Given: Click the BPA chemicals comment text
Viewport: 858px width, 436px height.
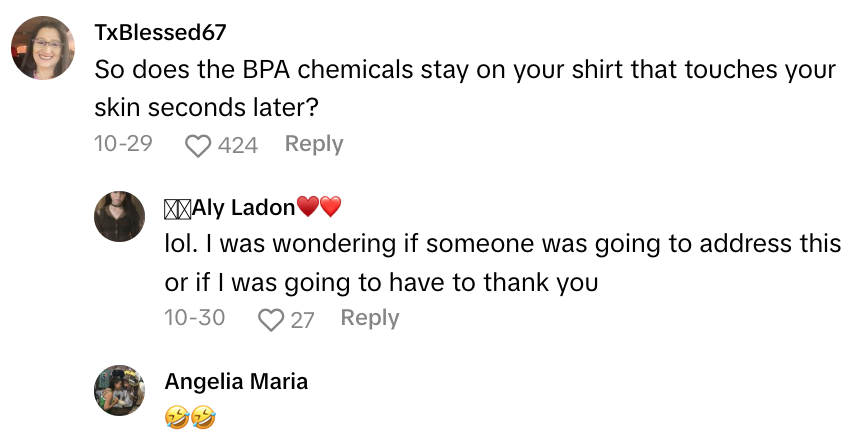Looking at the screenshot, I should (465, 71).
